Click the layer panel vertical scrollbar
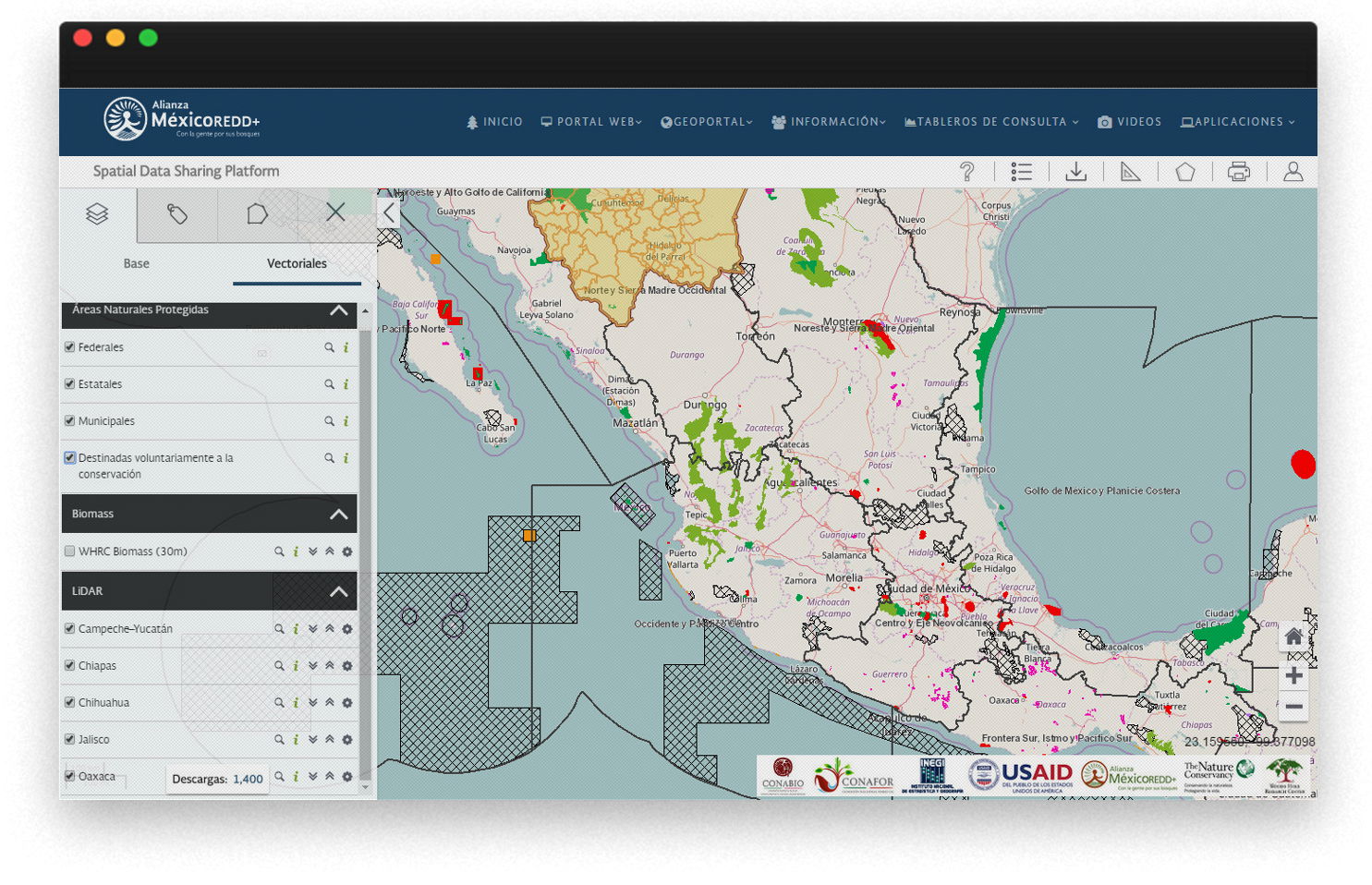 366,554
